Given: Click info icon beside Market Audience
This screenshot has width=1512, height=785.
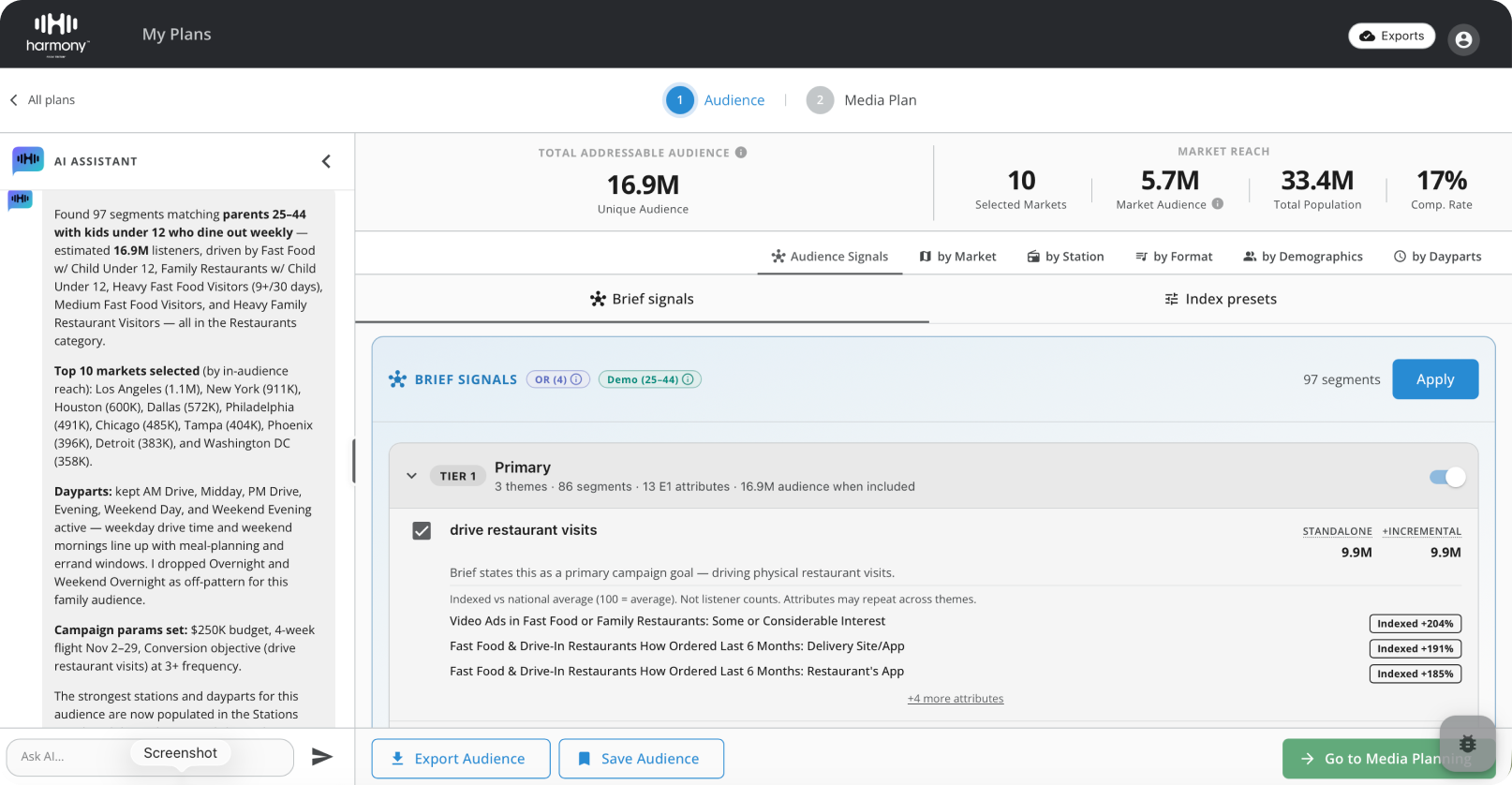Looking at the screenshot, I should tap(1218, 203).
